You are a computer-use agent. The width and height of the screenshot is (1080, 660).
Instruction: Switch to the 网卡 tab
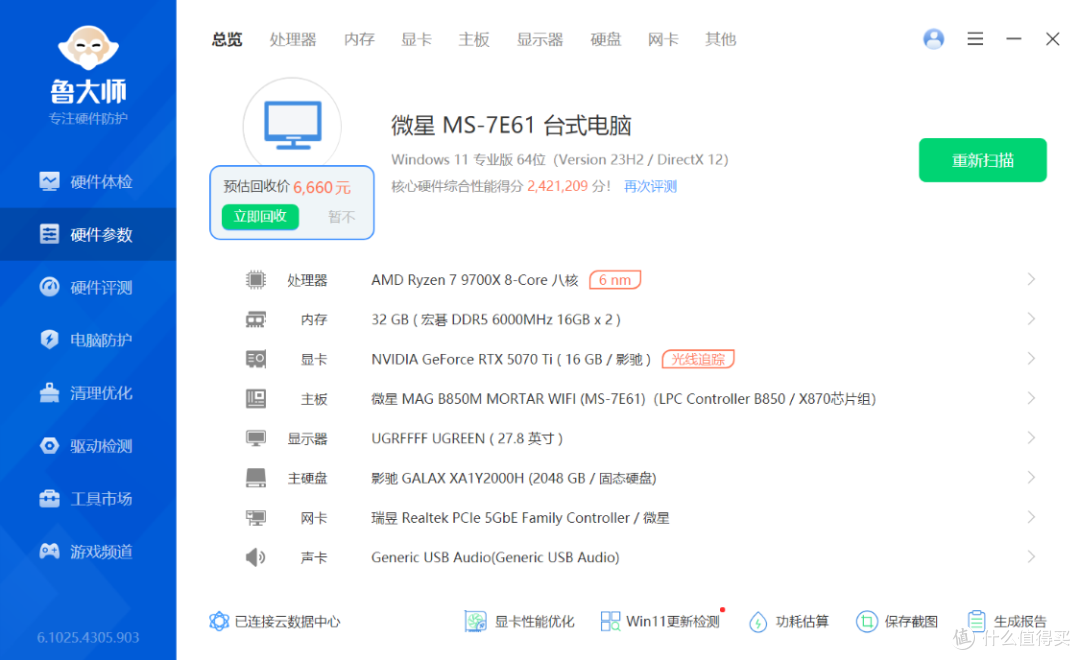(x=663, y=39)
